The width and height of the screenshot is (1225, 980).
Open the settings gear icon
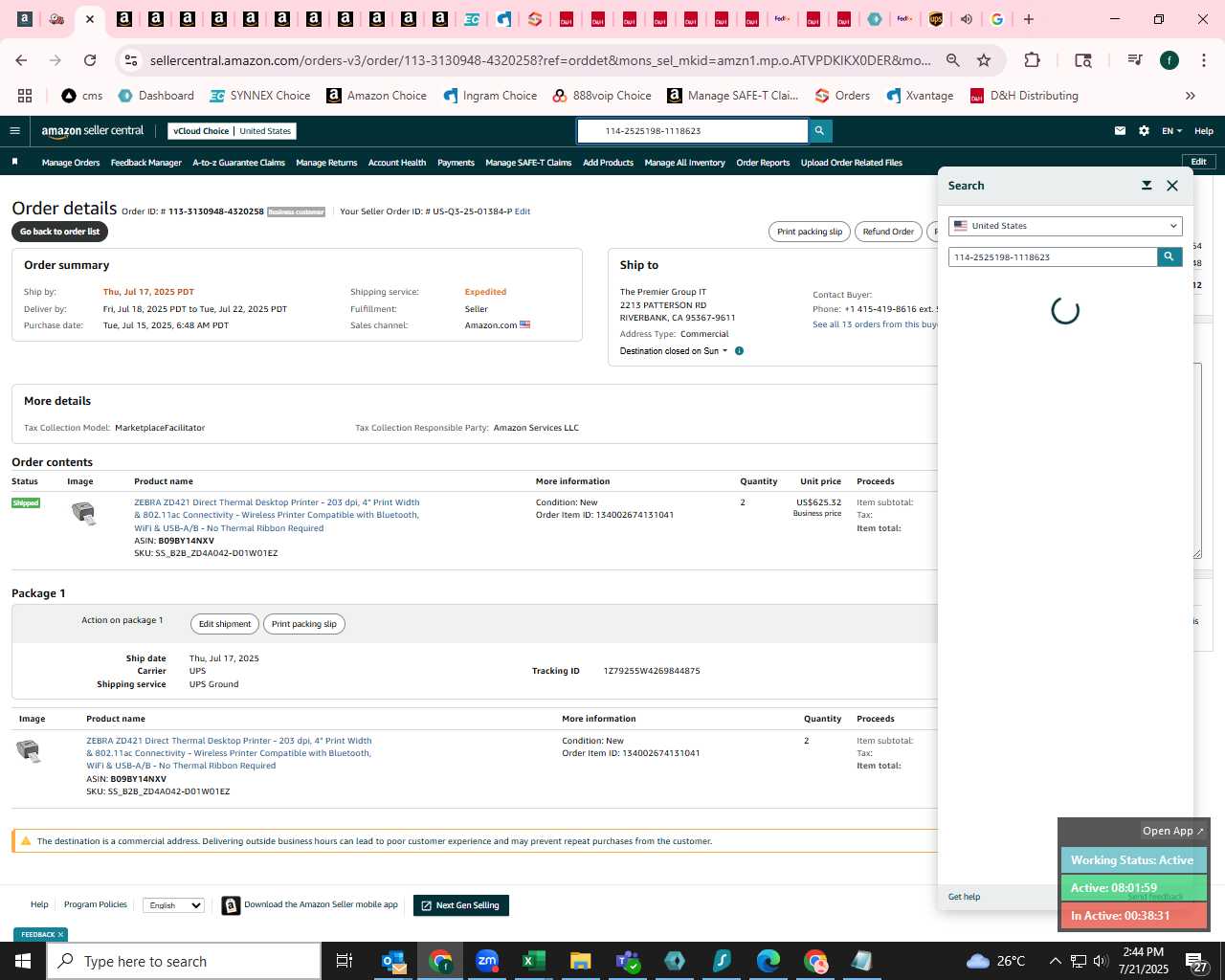point(1144,131)
